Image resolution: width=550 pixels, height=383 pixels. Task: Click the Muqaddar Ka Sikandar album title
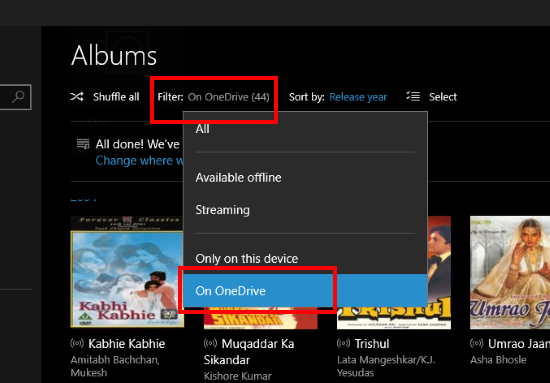click(249, 352)
